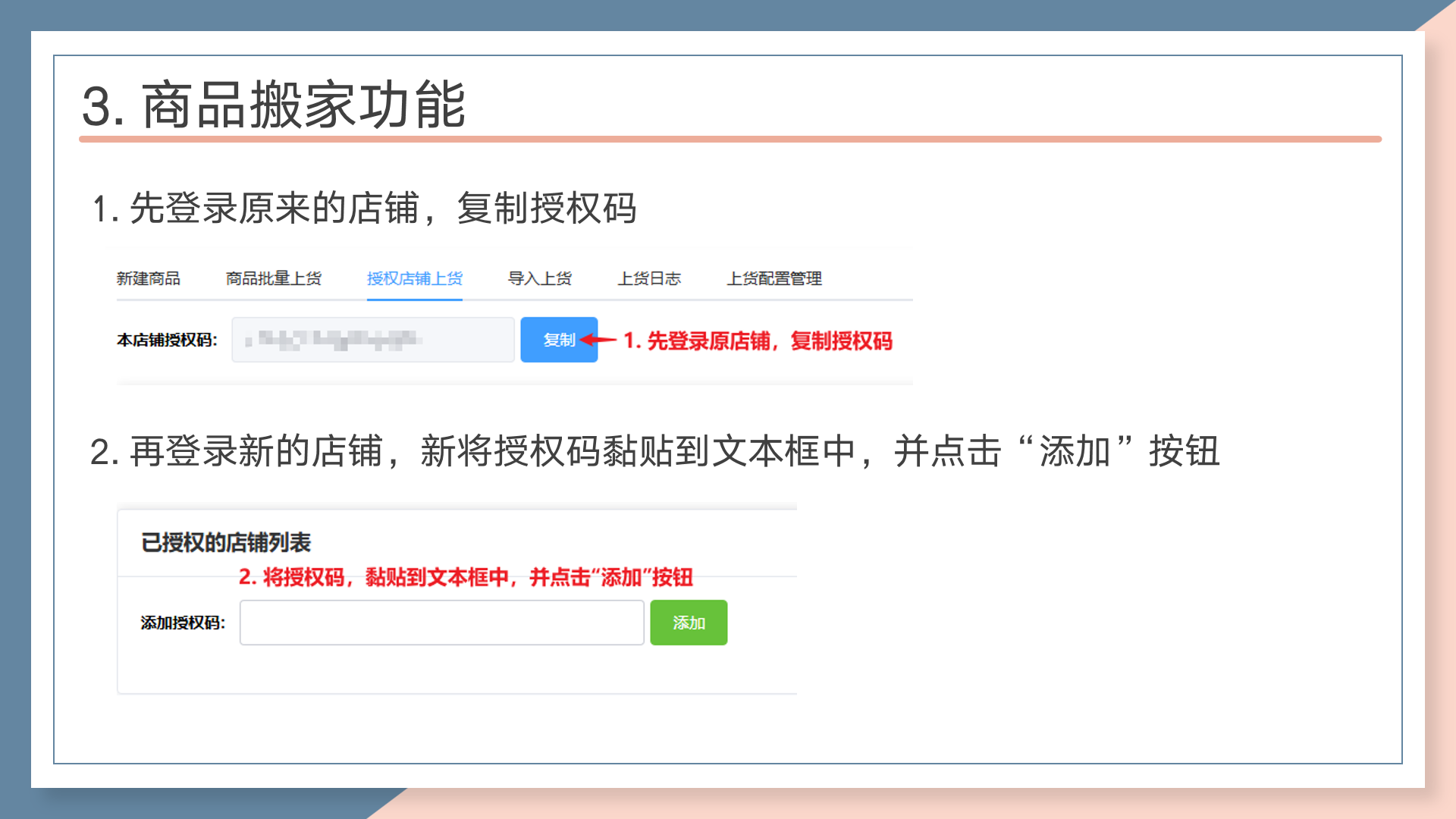
Task: Click step two heading 再登录新的店铺
Action: (652, 451)
